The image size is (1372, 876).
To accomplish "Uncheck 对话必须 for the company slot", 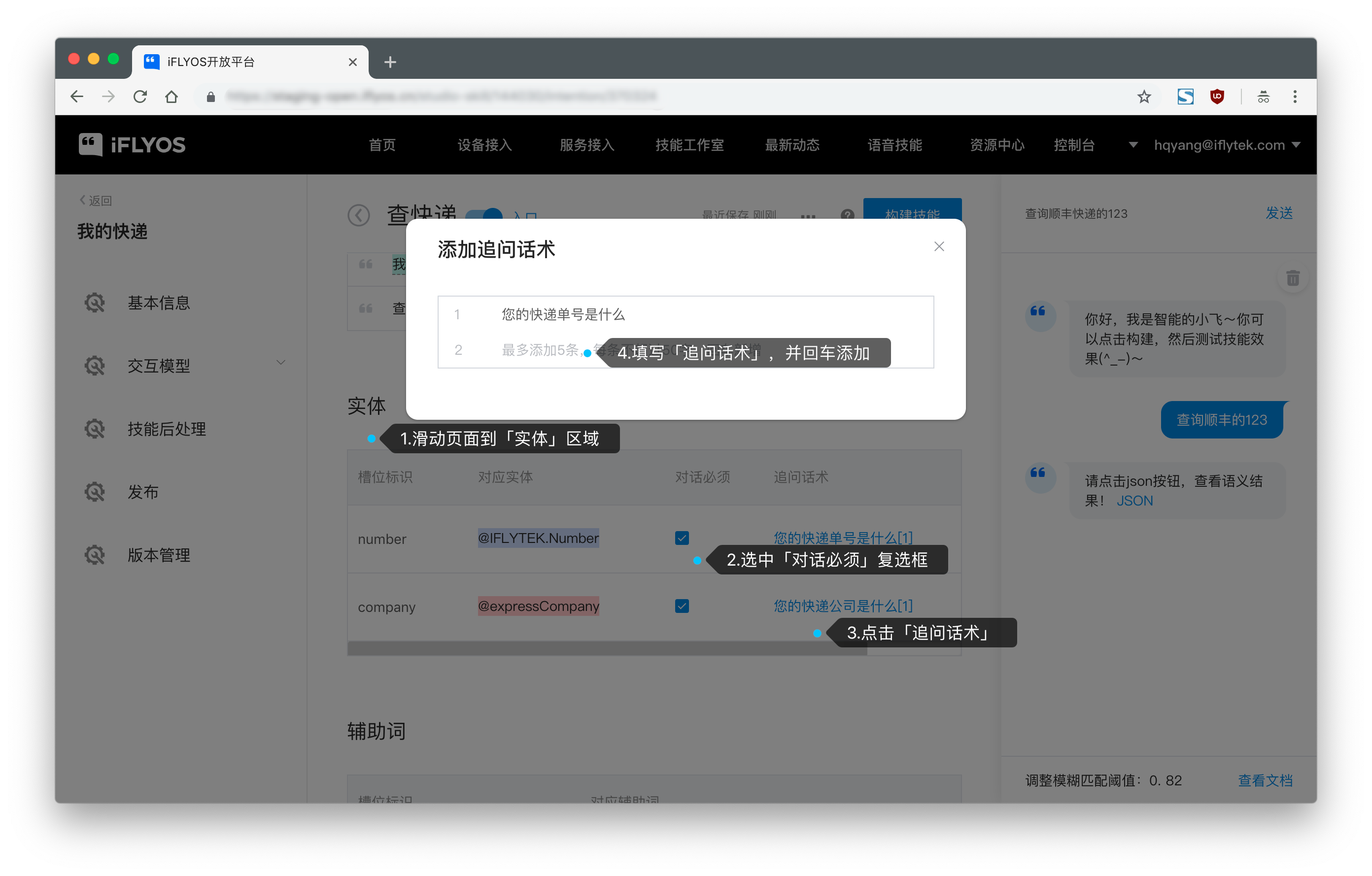I will (x=682, y=606).
